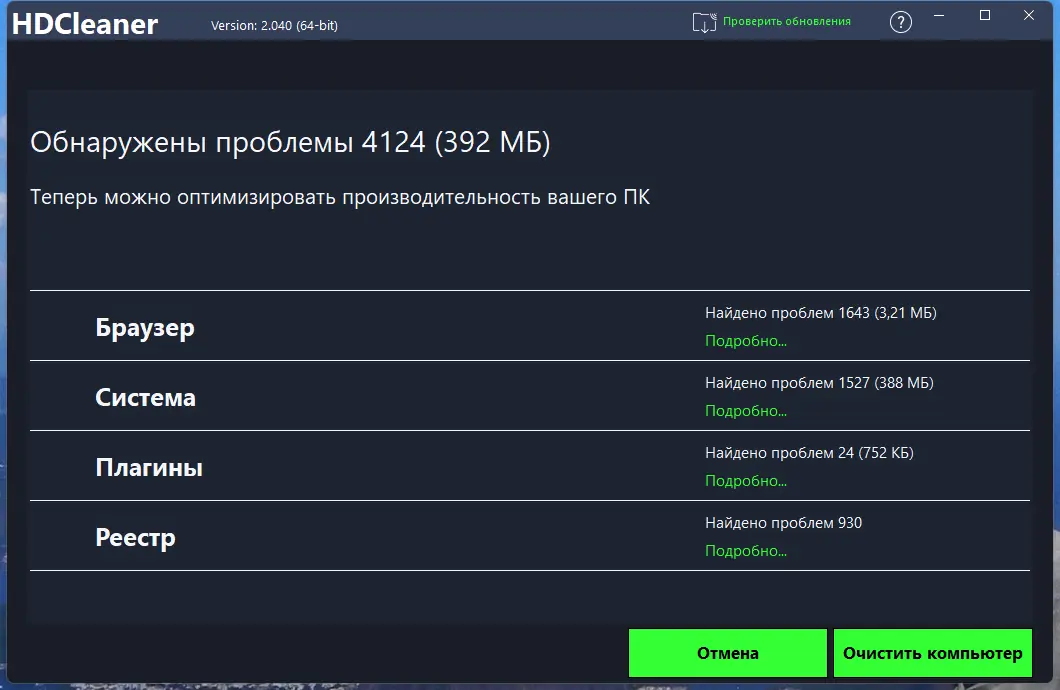Click the HDCleaner logo text

[85, 23]
